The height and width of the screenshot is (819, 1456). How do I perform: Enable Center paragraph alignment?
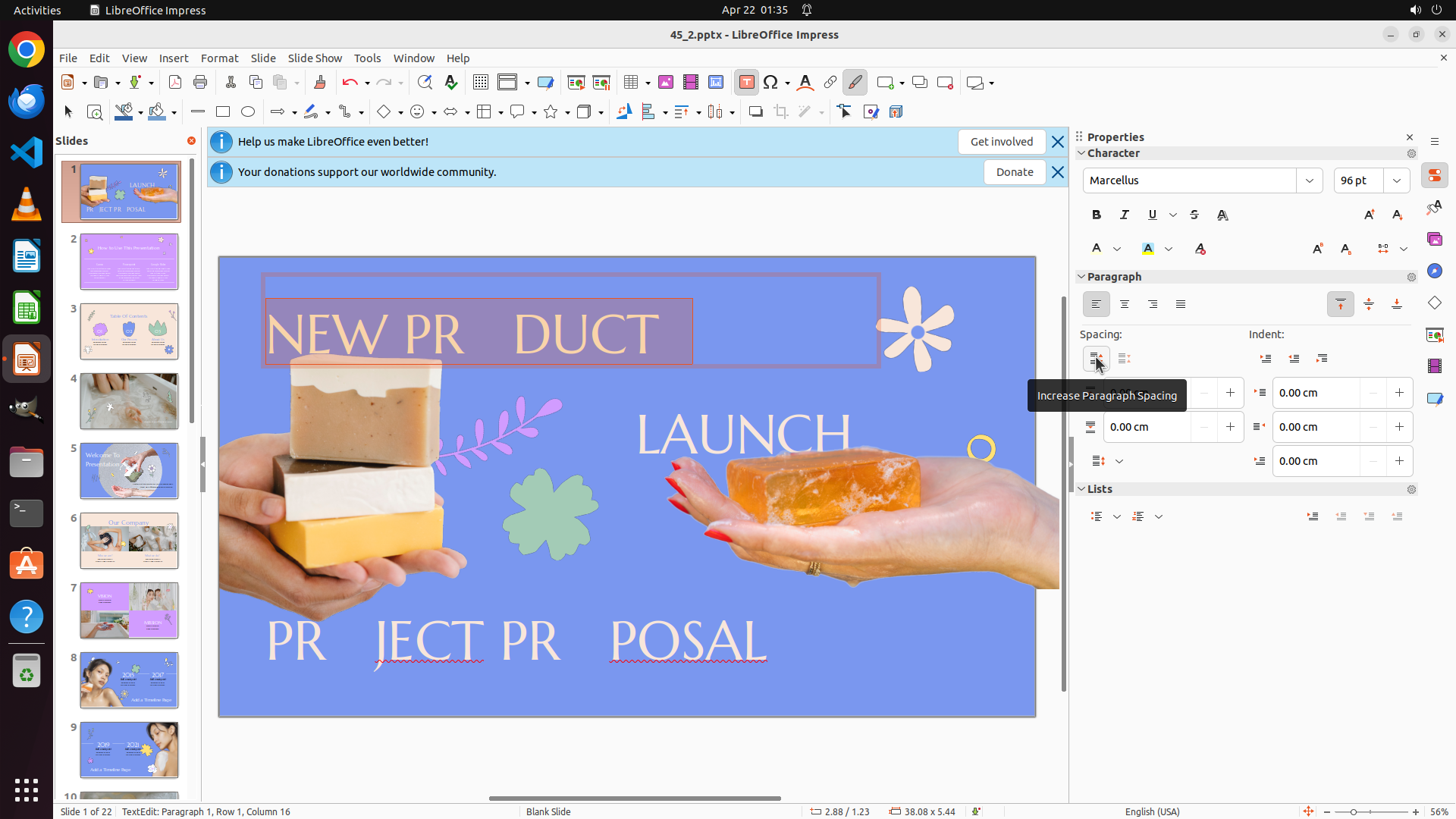pos(1125,305)
